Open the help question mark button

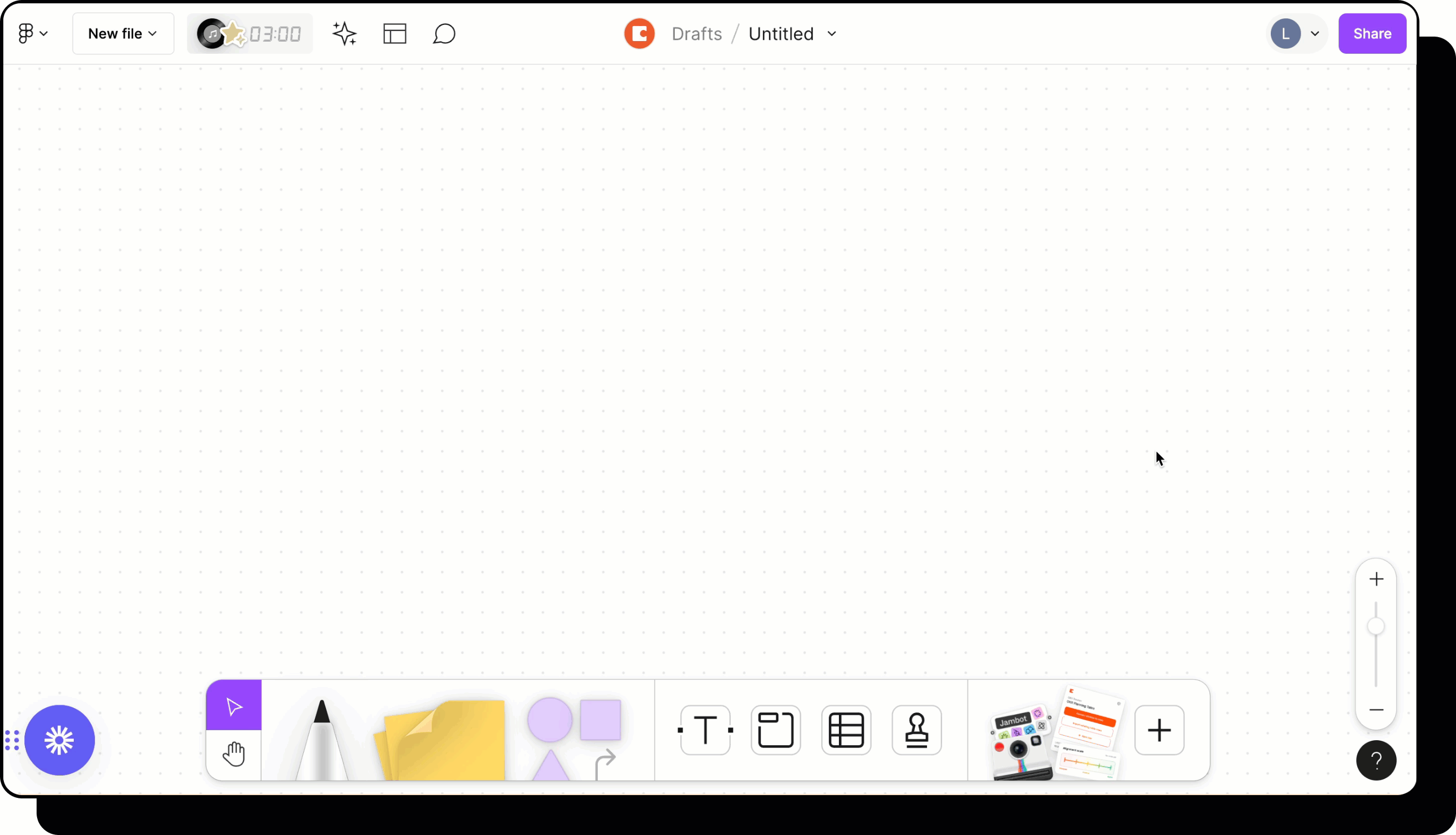pyautogui.click(x=1377, y=760)
